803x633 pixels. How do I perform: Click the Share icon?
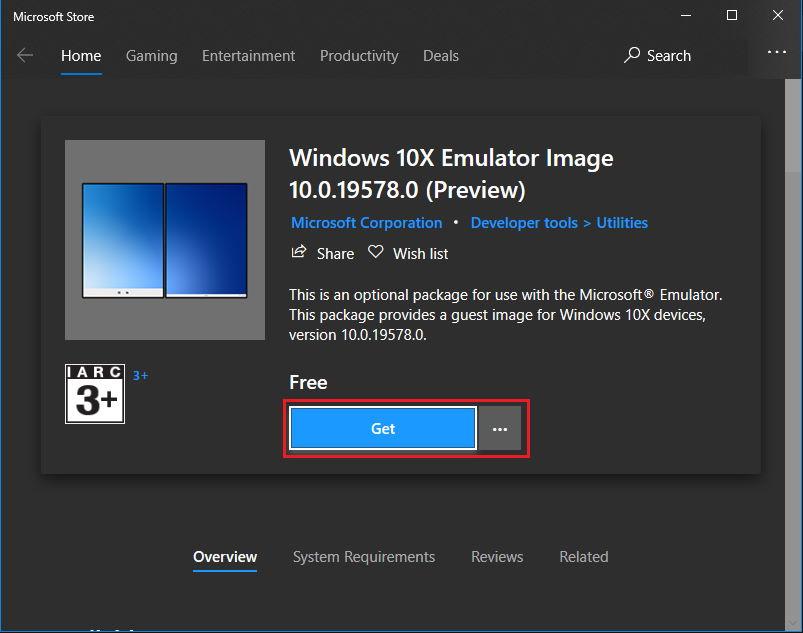pyautogui.click(x=299, y=252)
